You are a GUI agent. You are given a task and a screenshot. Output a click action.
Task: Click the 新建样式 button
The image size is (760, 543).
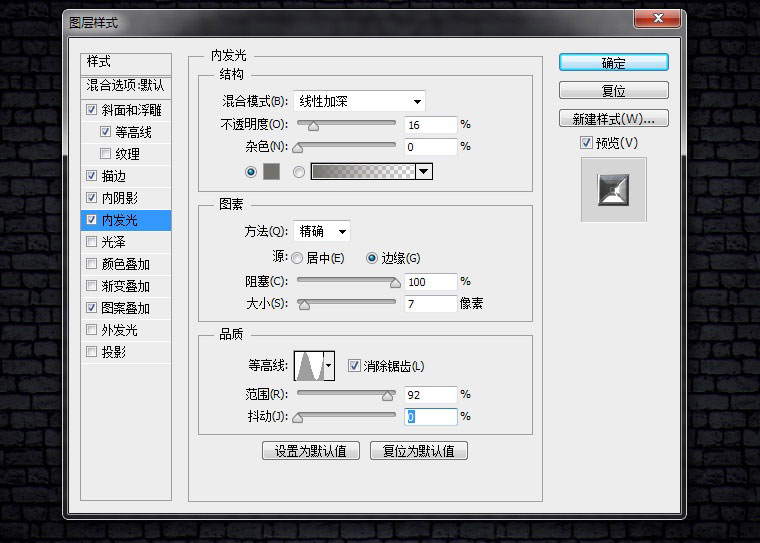(x=614, y=119)
